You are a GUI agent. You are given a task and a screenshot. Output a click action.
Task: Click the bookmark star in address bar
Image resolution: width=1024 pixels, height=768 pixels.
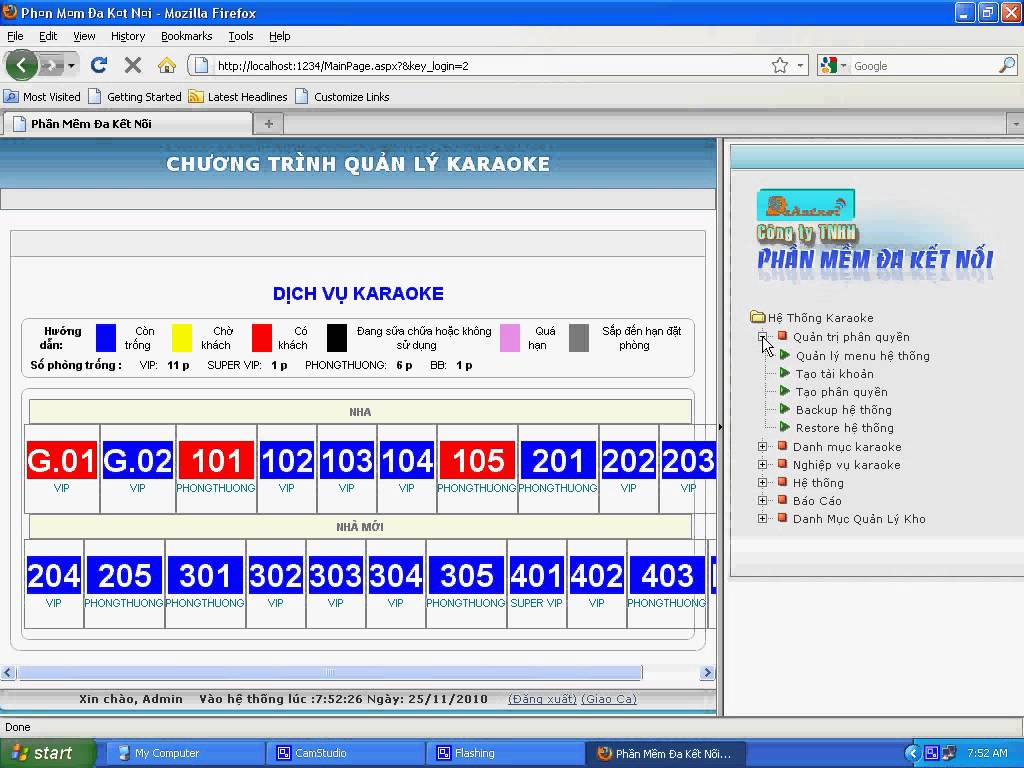780,66
